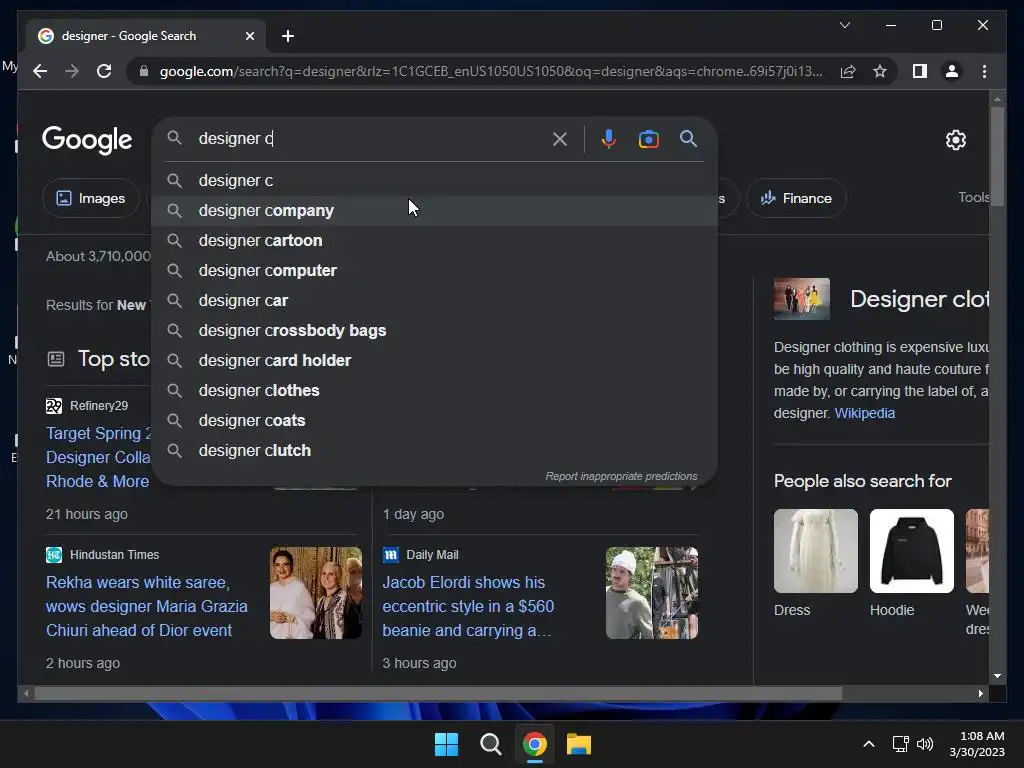The height and width of the screenshot is (768, 1024).
Task: Choose suggestion 'designer c'
Action: tap(434, 180)
